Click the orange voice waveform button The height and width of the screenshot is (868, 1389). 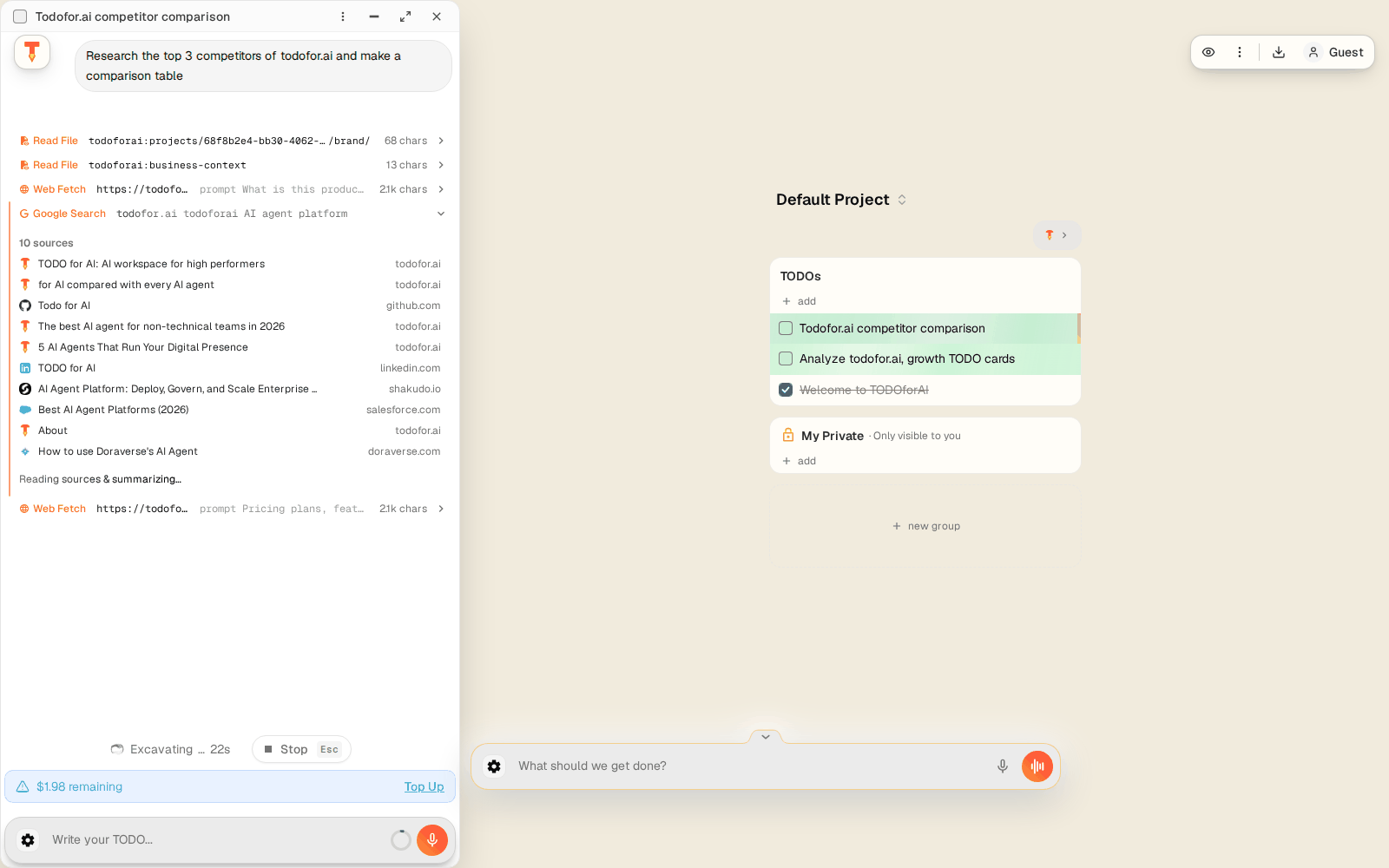coord(1037,766)
